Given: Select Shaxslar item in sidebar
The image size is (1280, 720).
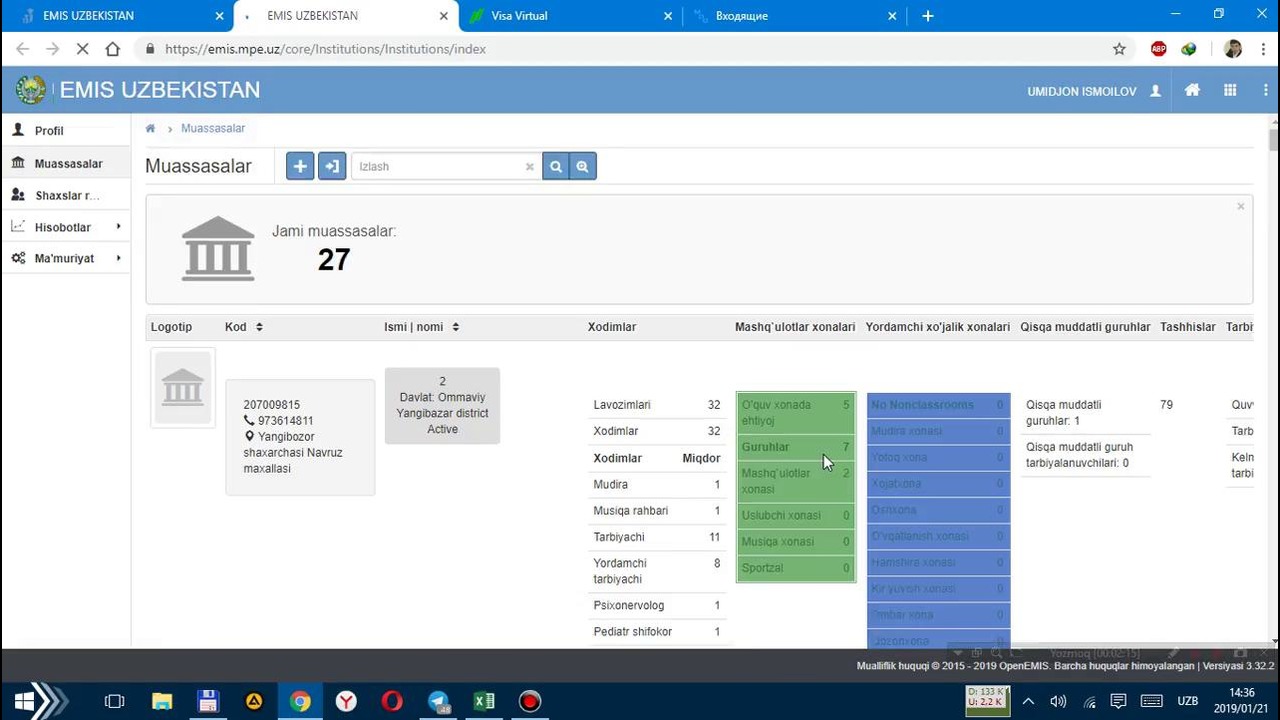Looking at the screenshot, I should point(66,195).
